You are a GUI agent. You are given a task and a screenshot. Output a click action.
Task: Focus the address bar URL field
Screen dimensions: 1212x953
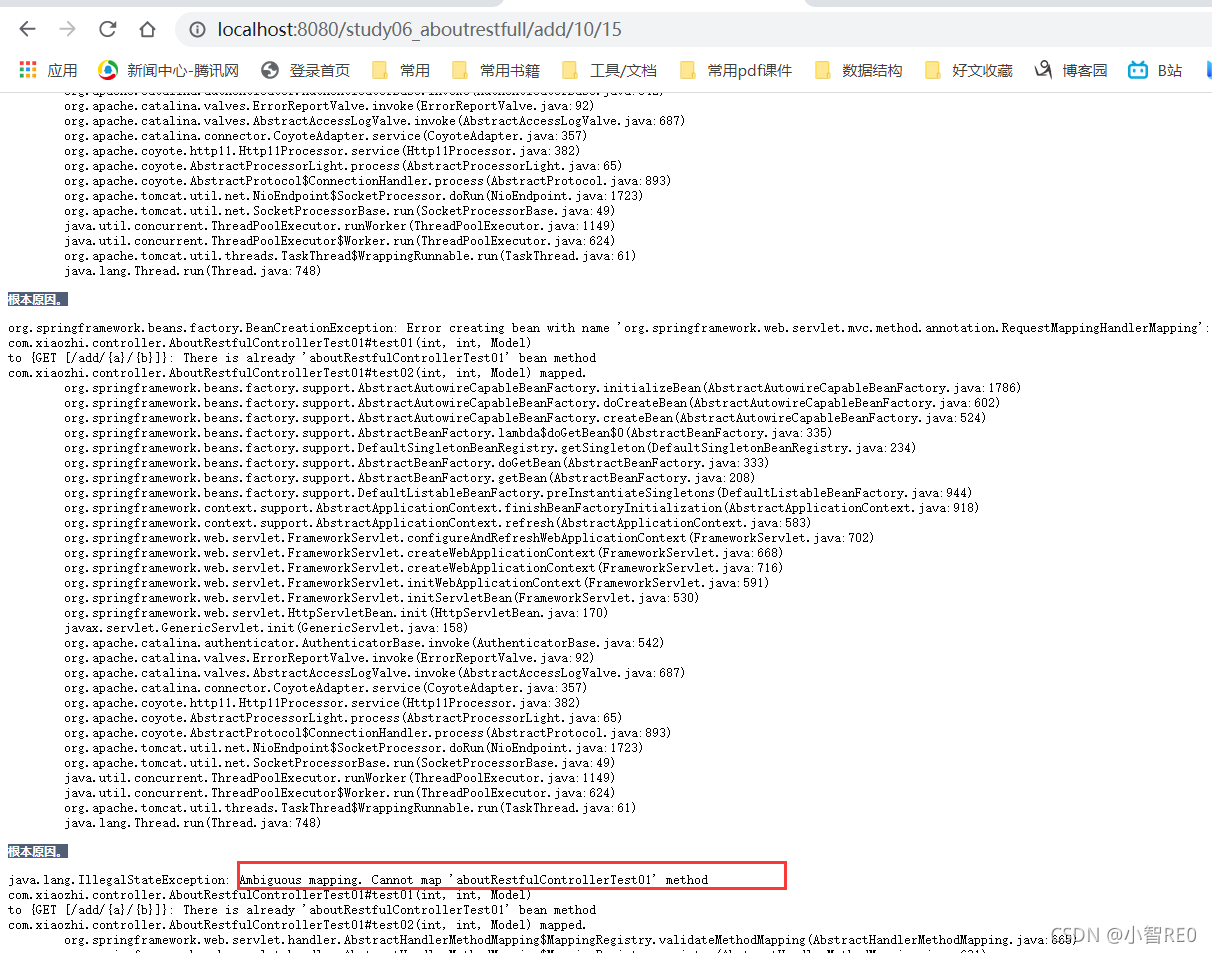(695, 30)
